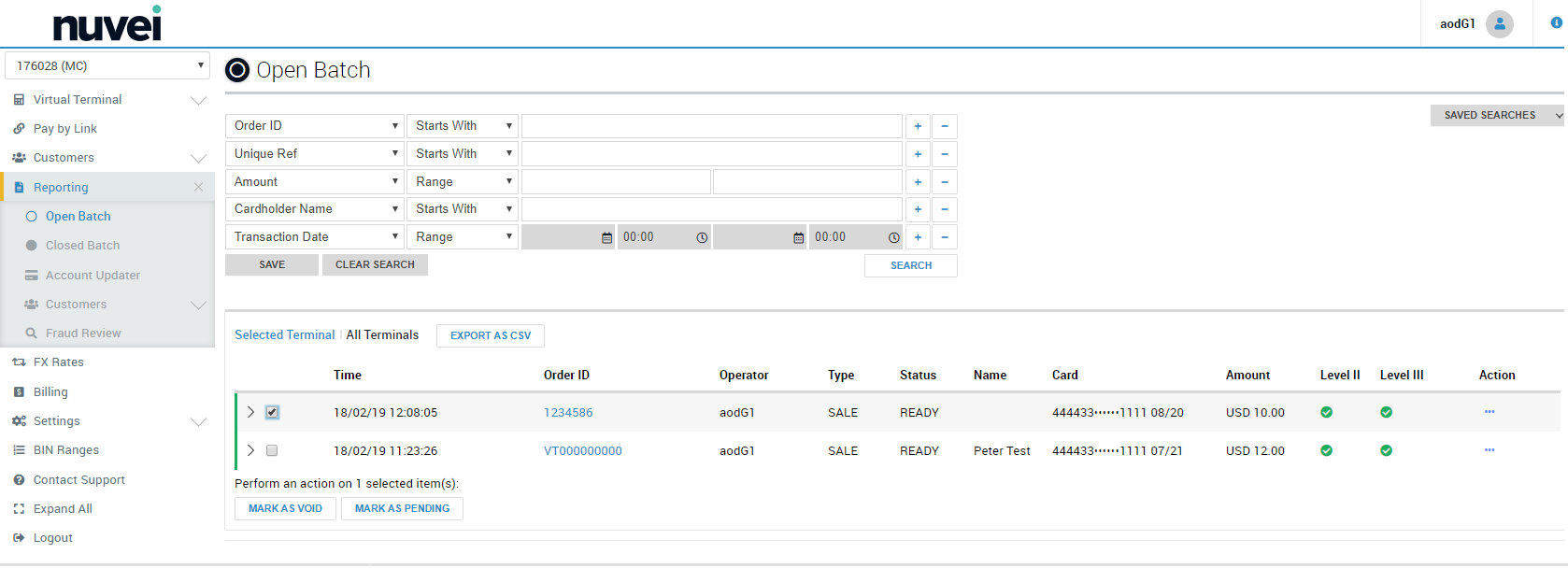1568x568 pixels.
Task: Open clock picker for end transaction time
Action: click(x=893, y=238)
